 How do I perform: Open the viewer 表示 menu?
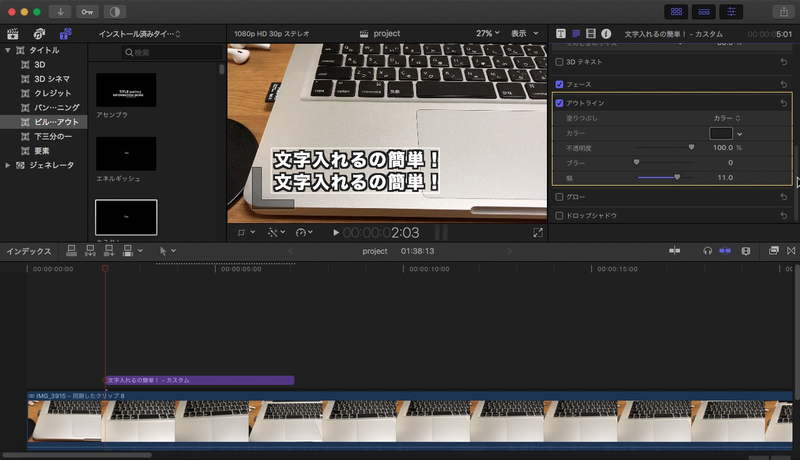(524, 34)
